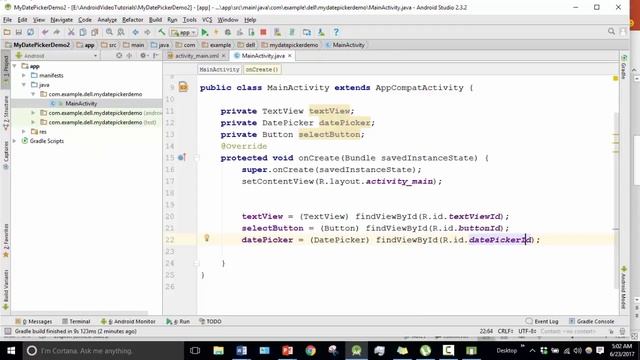The height and width of the screenshot is (360, 640).
Task: Click the navigate Forward arrow icon
Action: [147, 32]
